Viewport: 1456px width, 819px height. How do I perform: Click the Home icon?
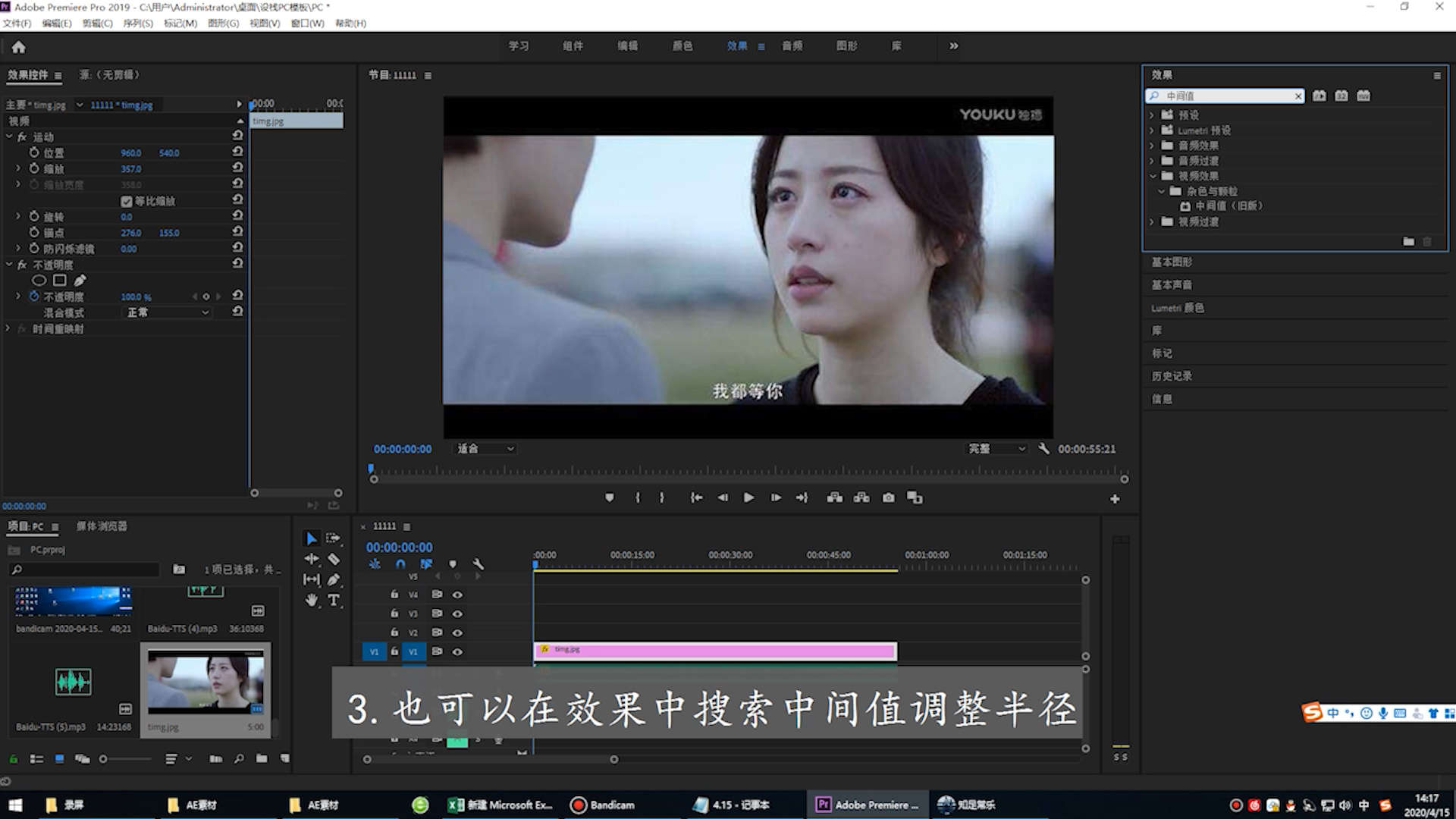19,47
